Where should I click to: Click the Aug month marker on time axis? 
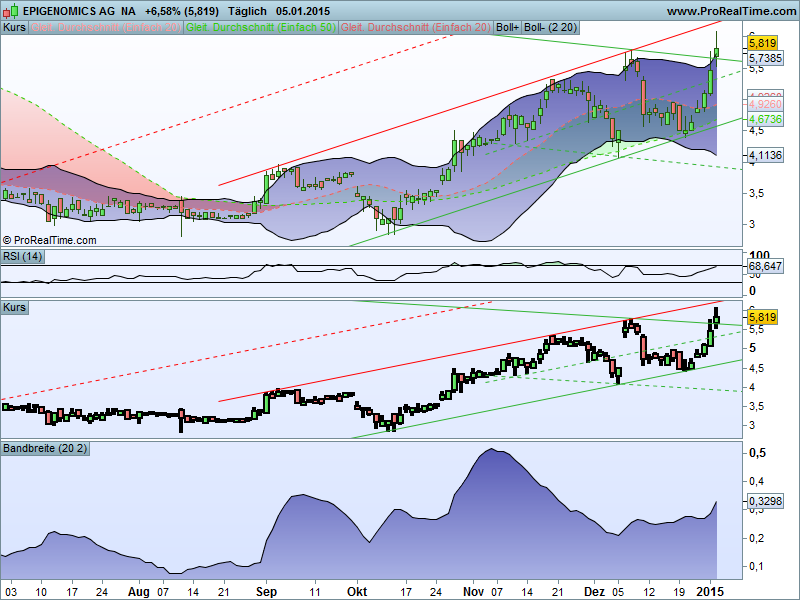coord(139,592)
